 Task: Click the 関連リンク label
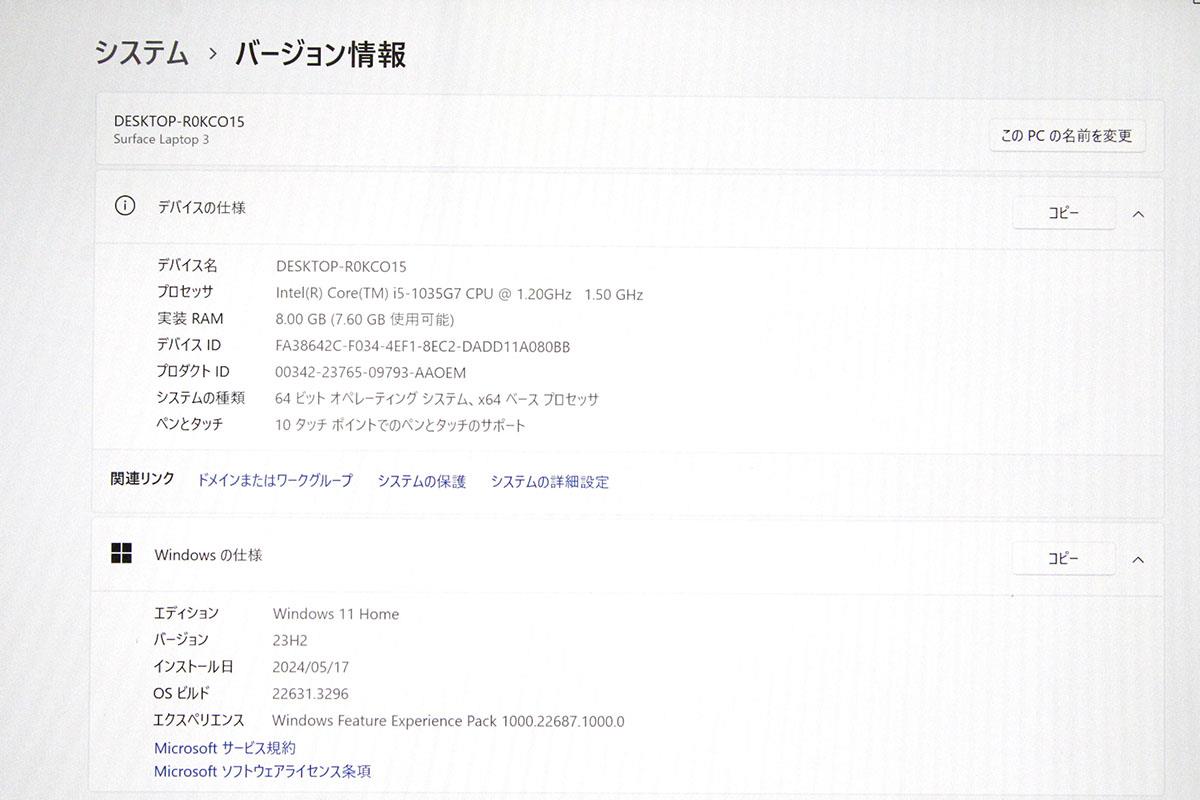click(x=142, y=479)
